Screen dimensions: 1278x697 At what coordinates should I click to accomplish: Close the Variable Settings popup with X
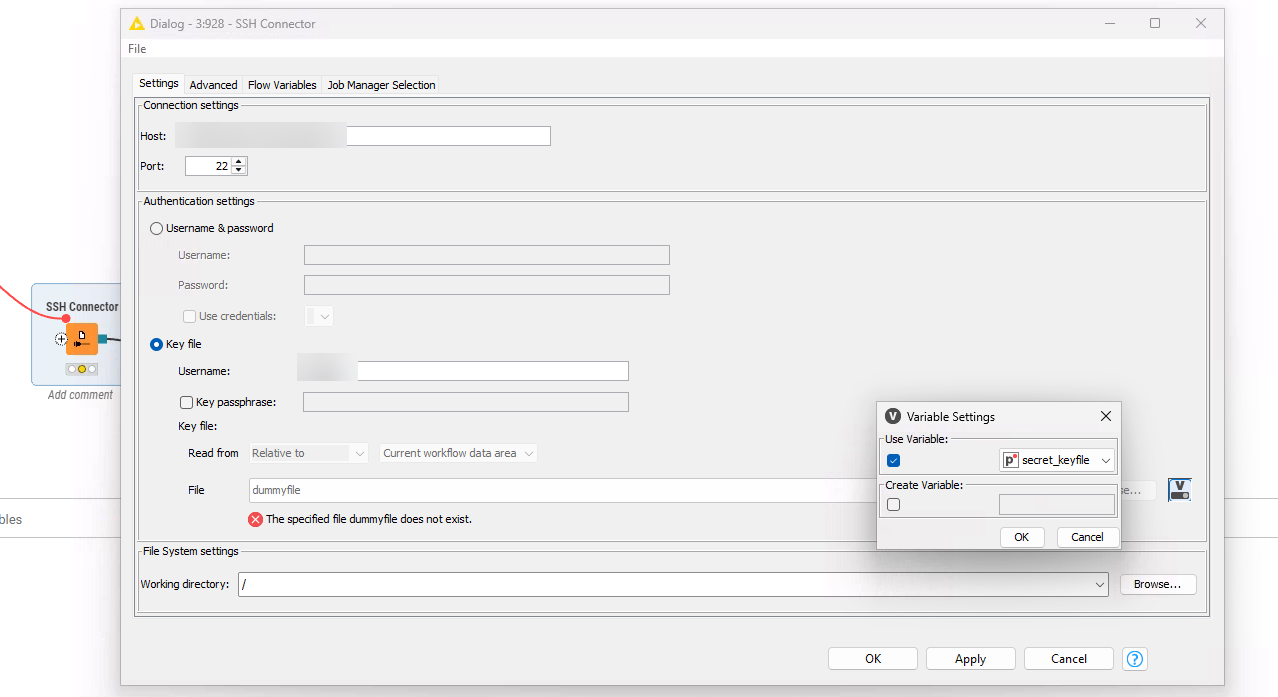click(1105, 416)
